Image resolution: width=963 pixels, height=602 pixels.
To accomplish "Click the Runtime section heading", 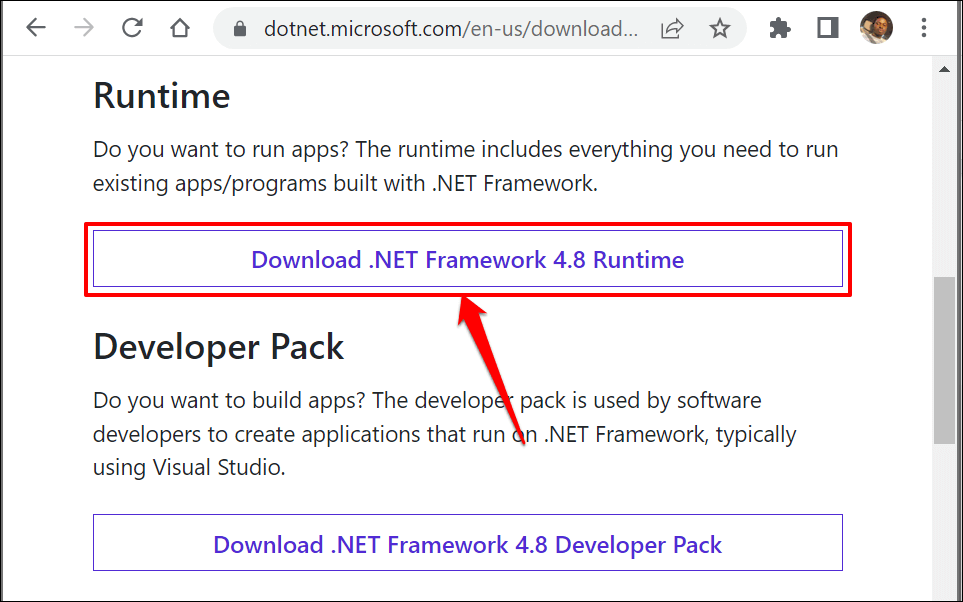I will tap(162, 96).
